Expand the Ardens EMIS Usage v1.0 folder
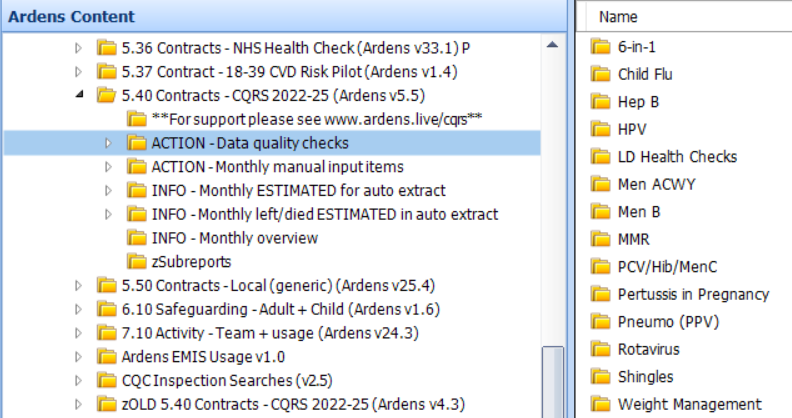Screen dimensions: 792x418 coord(78,356)
